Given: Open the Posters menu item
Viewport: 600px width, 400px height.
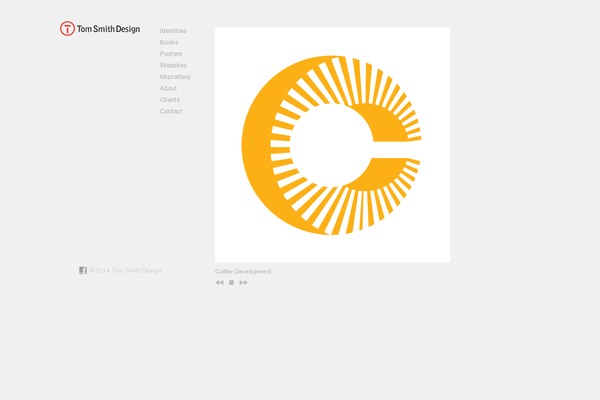Looking at the screenshot, I should coord(171,54).
